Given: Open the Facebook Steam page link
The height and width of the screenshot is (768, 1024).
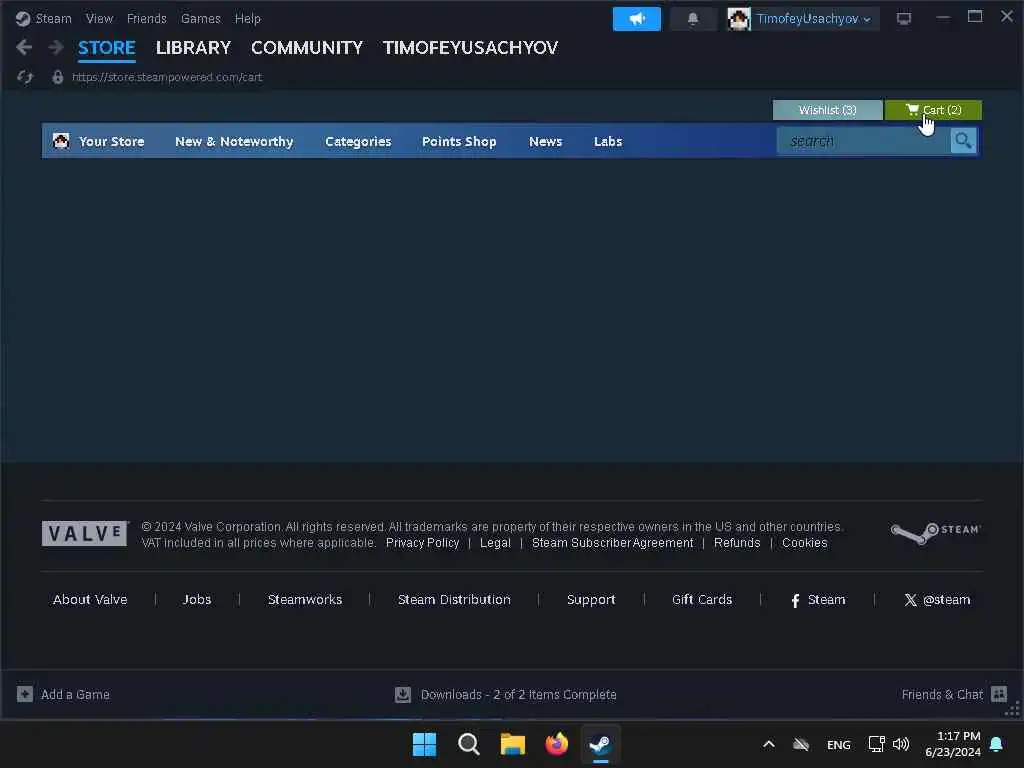Looking at the screenshot, I should 818,600.
